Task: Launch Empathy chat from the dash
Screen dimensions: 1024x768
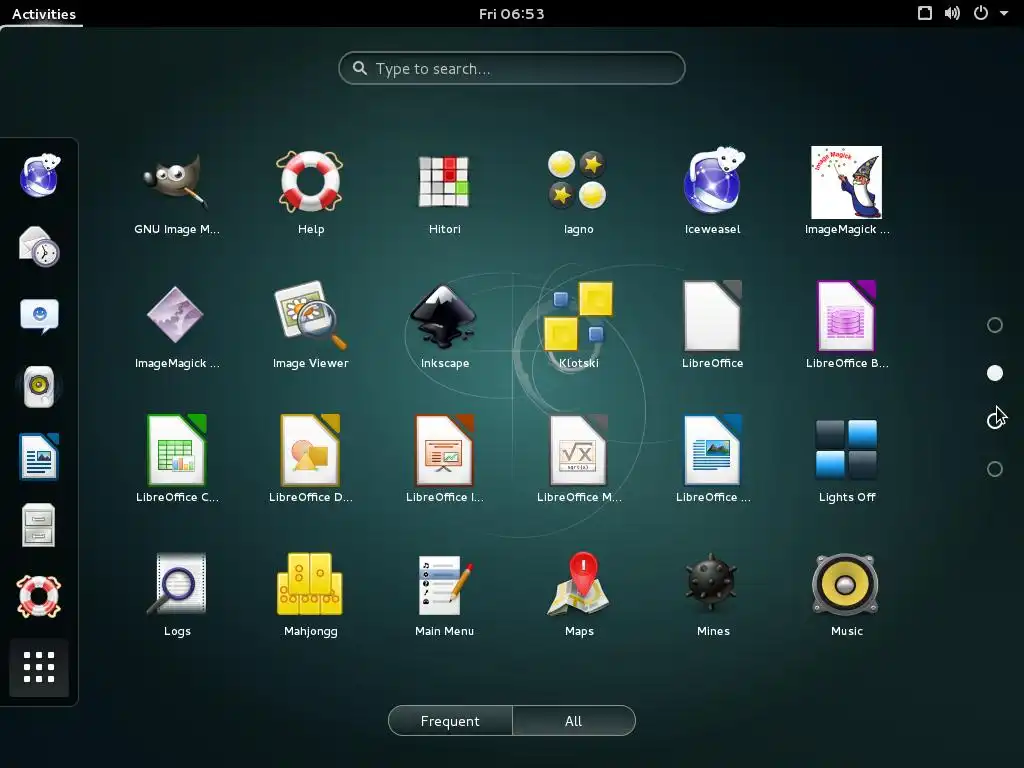Action: pyautogui.click(x=39, y=316)
